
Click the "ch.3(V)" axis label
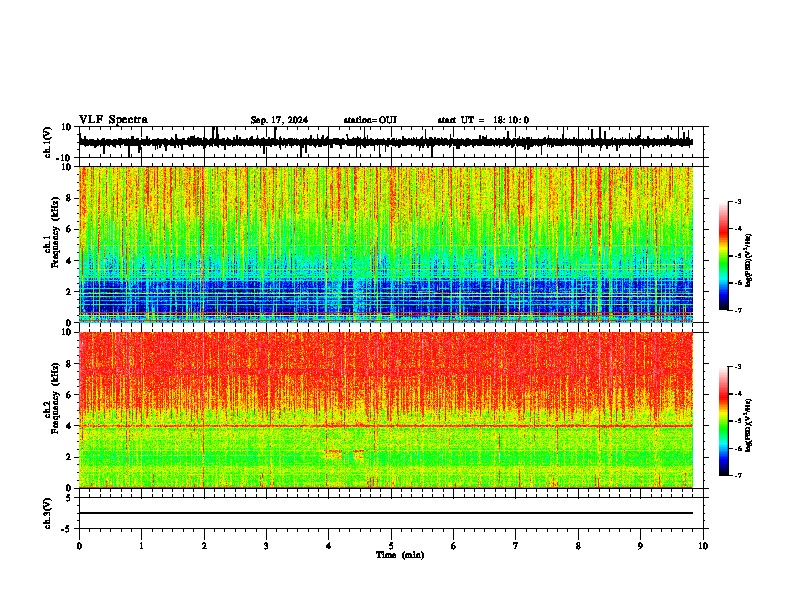click(49, 513)
